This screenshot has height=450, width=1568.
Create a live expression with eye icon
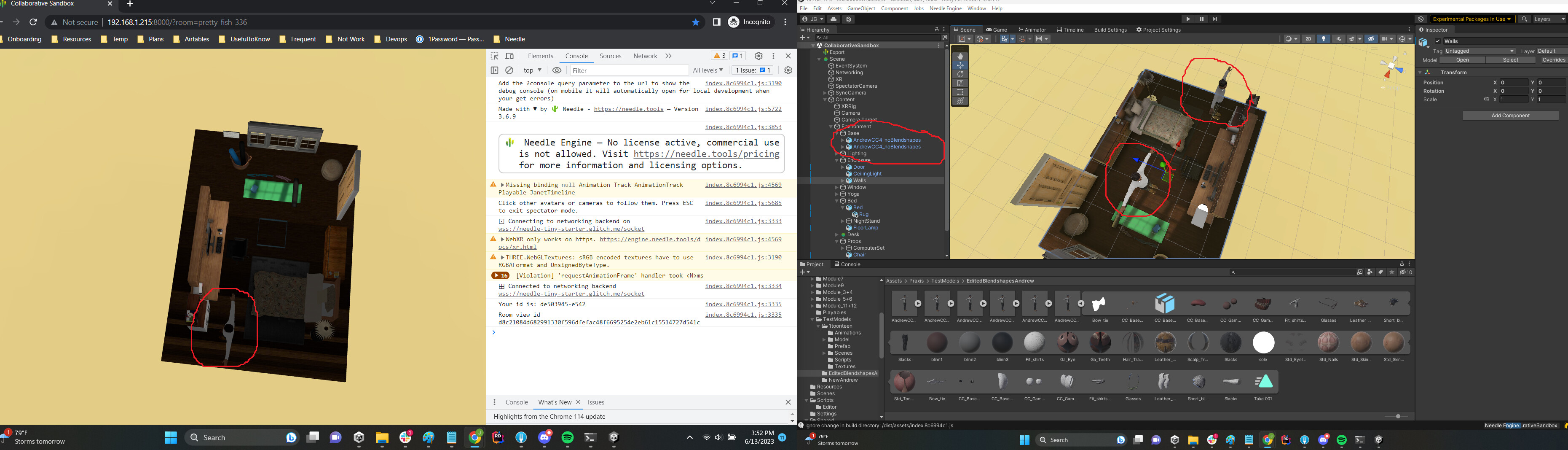click(556, 70)
